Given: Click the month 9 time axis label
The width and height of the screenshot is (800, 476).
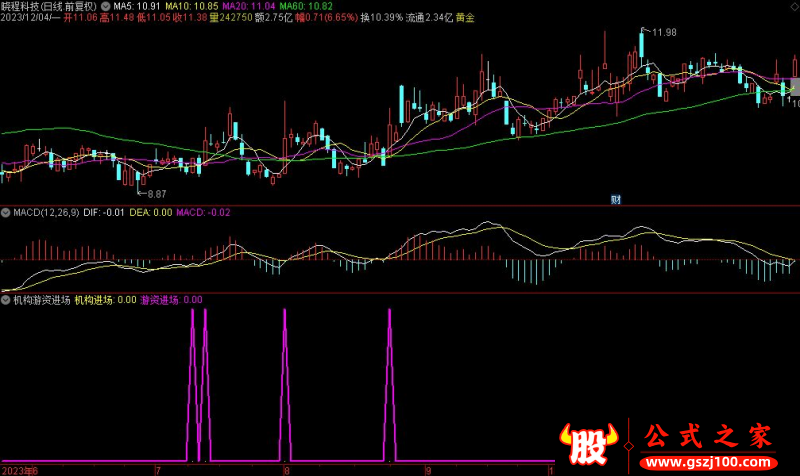Looking at the screenshot, I should (429, 470).
